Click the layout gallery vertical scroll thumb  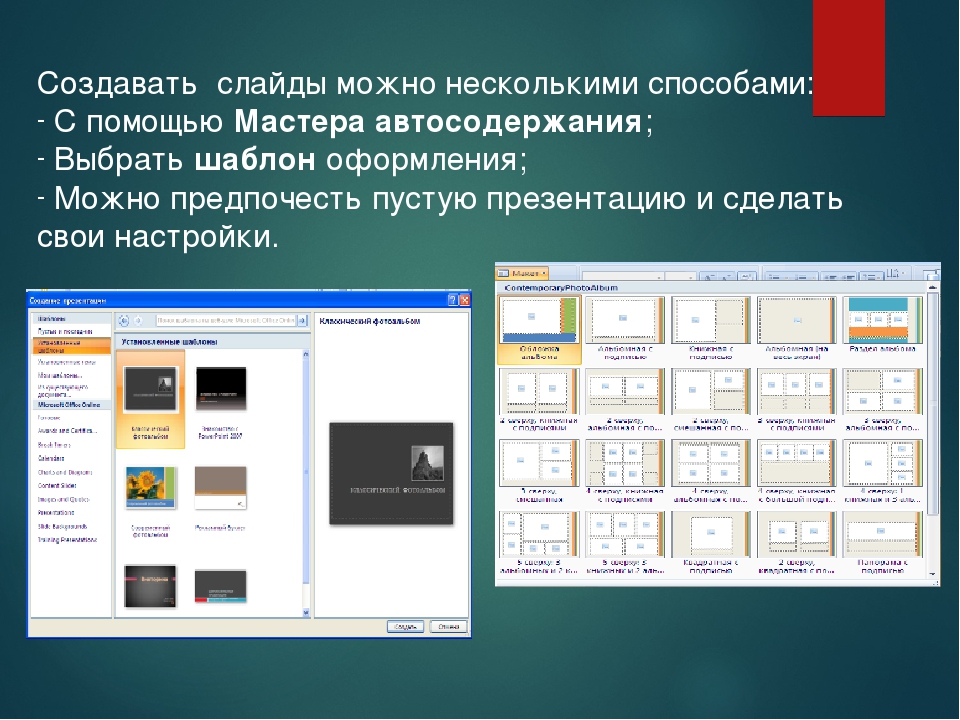point(933,404)
